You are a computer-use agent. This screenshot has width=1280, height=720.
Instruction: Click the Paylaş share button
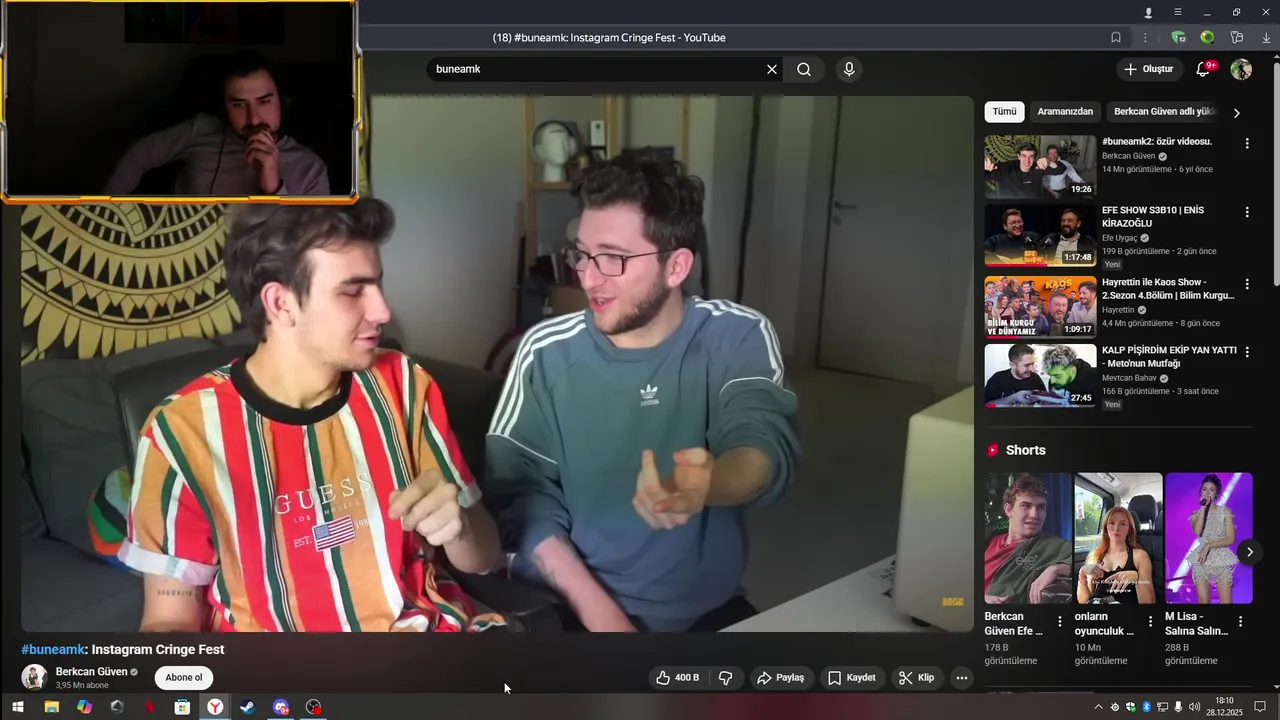(781, 678)
